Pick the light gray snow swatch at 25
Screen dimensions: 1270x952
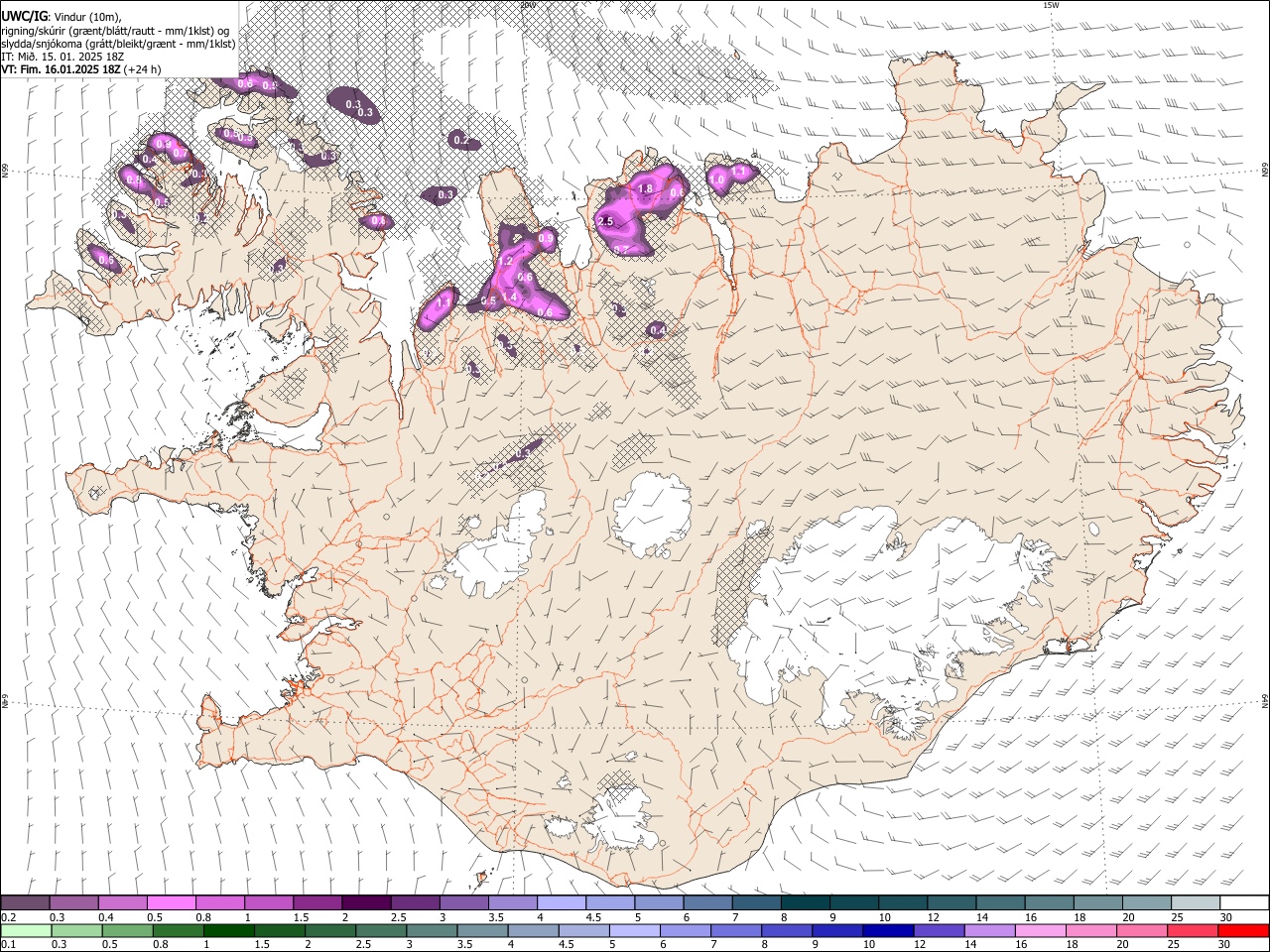point(1196,902)
